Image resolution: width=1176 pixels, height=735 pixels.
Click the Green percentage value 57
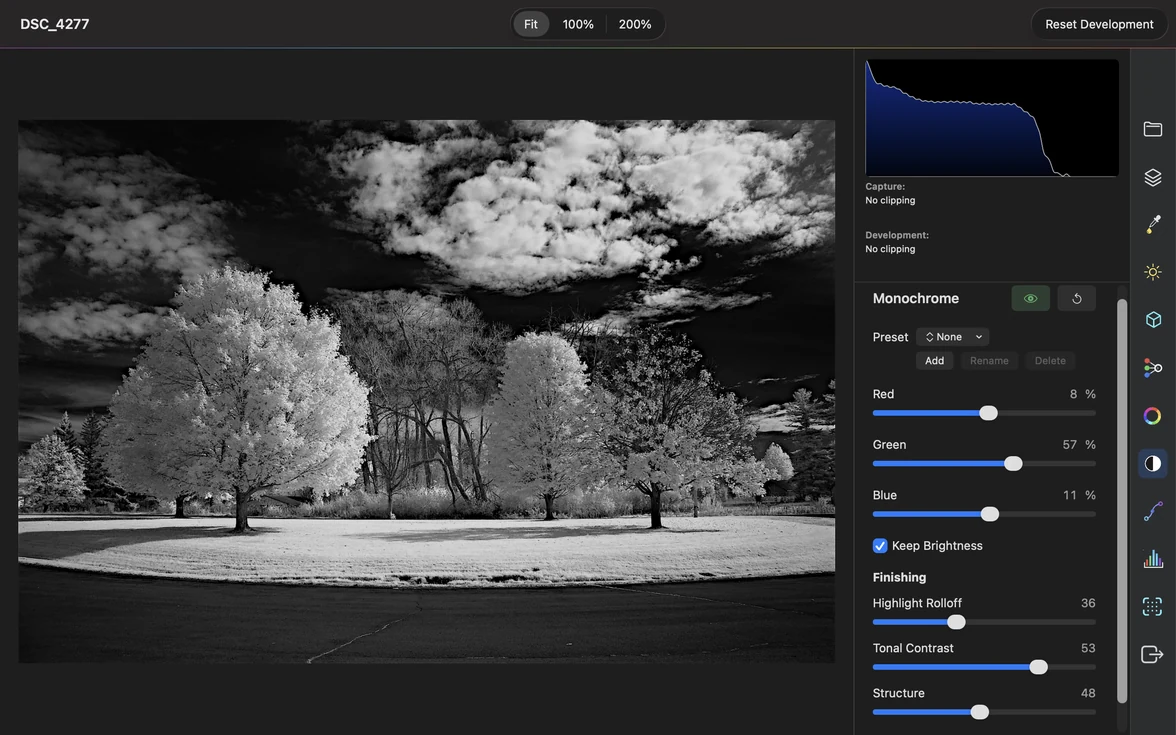1070,445
